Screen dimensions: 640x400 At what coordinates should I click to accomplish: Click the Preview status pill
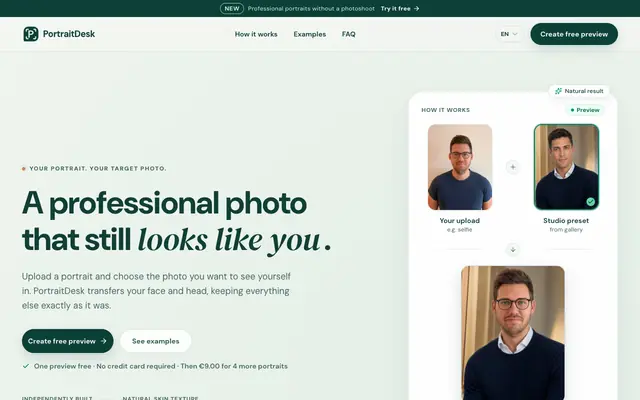[x=585, y=110]
